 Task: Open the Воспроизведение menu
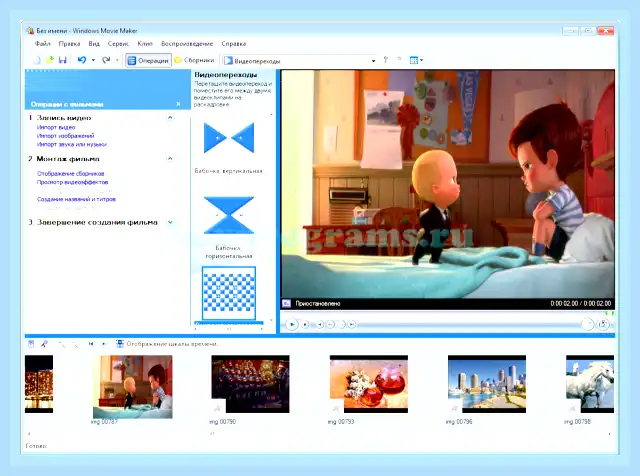[187, 44]
